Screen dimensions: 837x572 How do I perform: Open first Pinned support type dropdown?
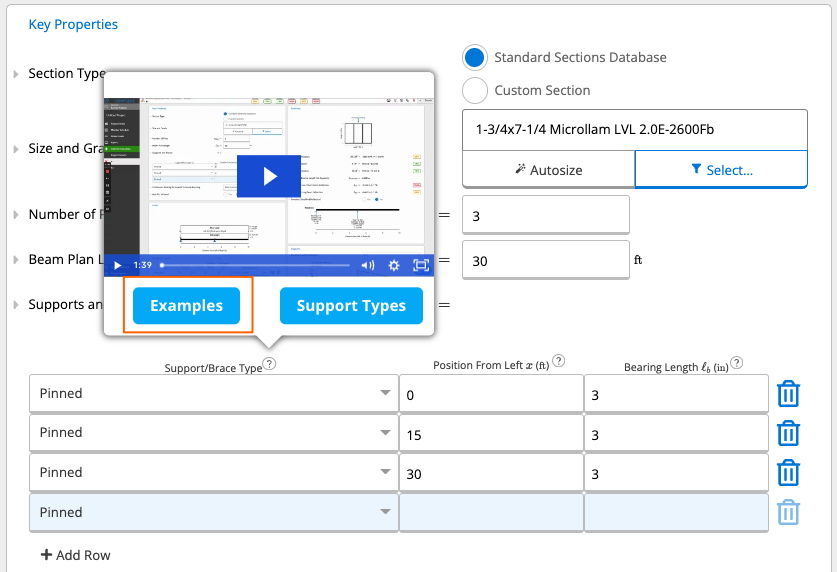pos(214,393)
